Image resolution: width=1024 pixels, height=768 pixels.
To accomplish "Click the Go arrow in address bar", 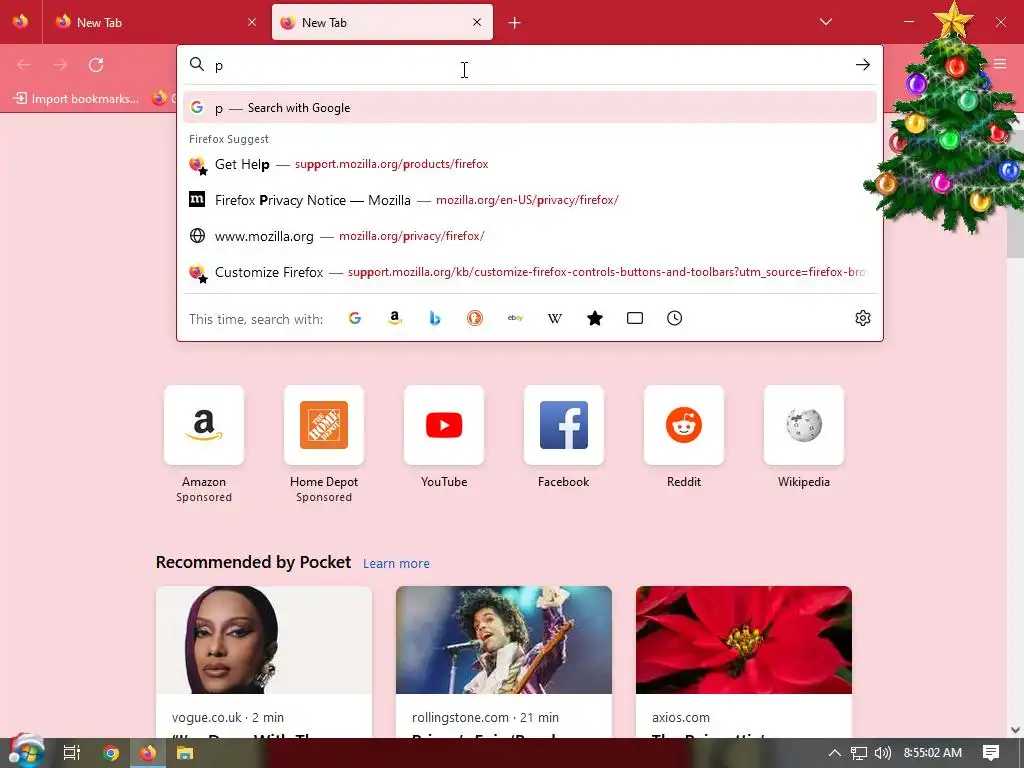I will pos(863,65).
